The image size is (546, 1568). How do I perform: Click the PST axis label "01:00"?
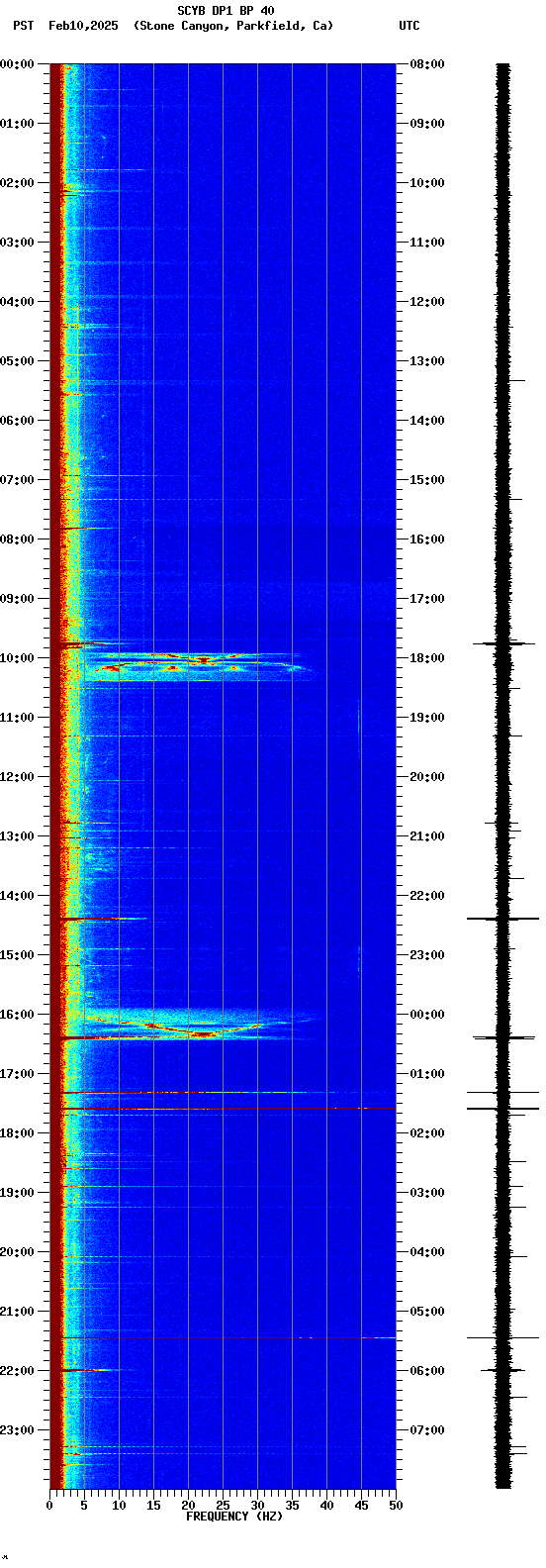tap(18, 124)
